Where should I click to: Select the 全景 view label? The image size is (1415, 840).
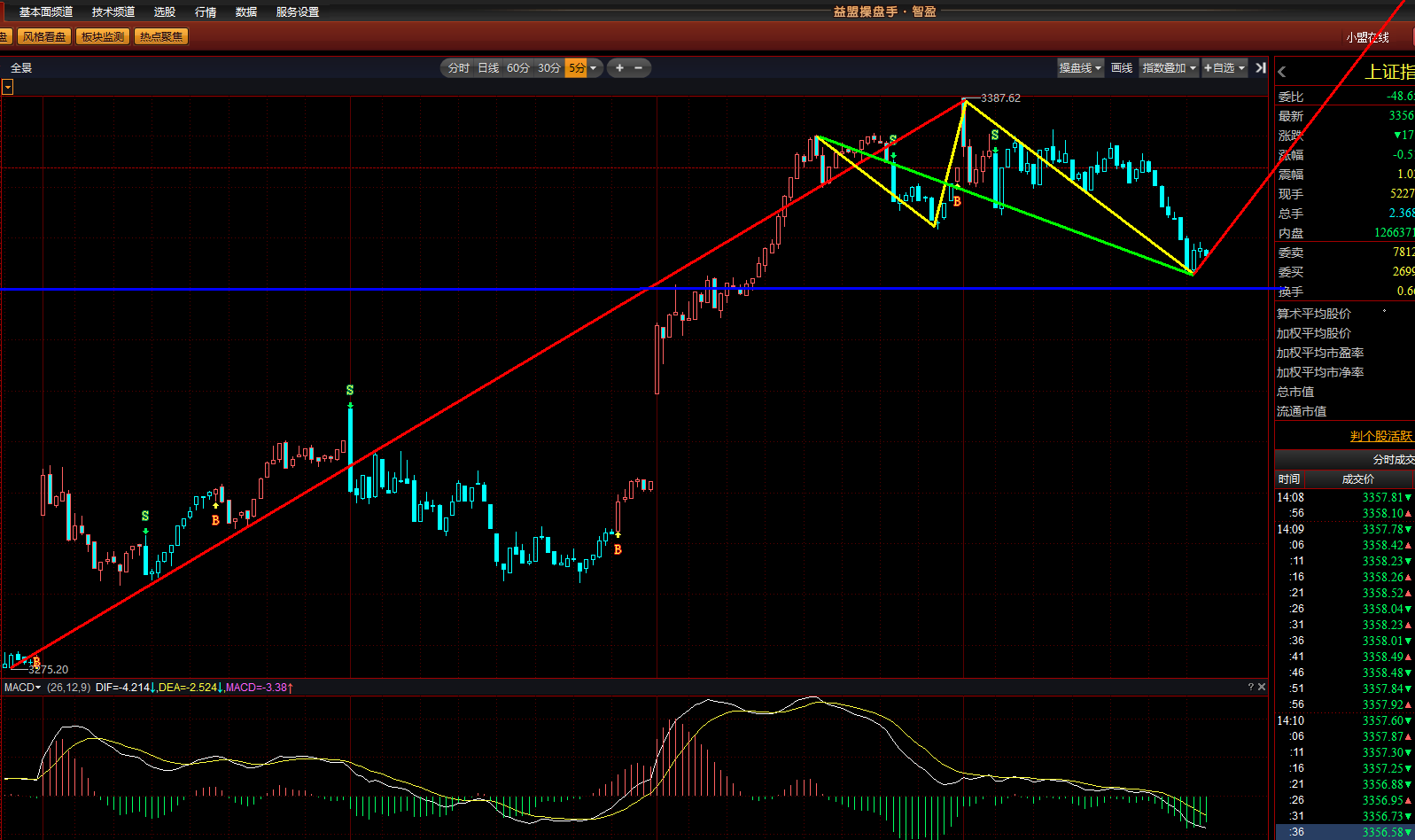coord(21,67)
